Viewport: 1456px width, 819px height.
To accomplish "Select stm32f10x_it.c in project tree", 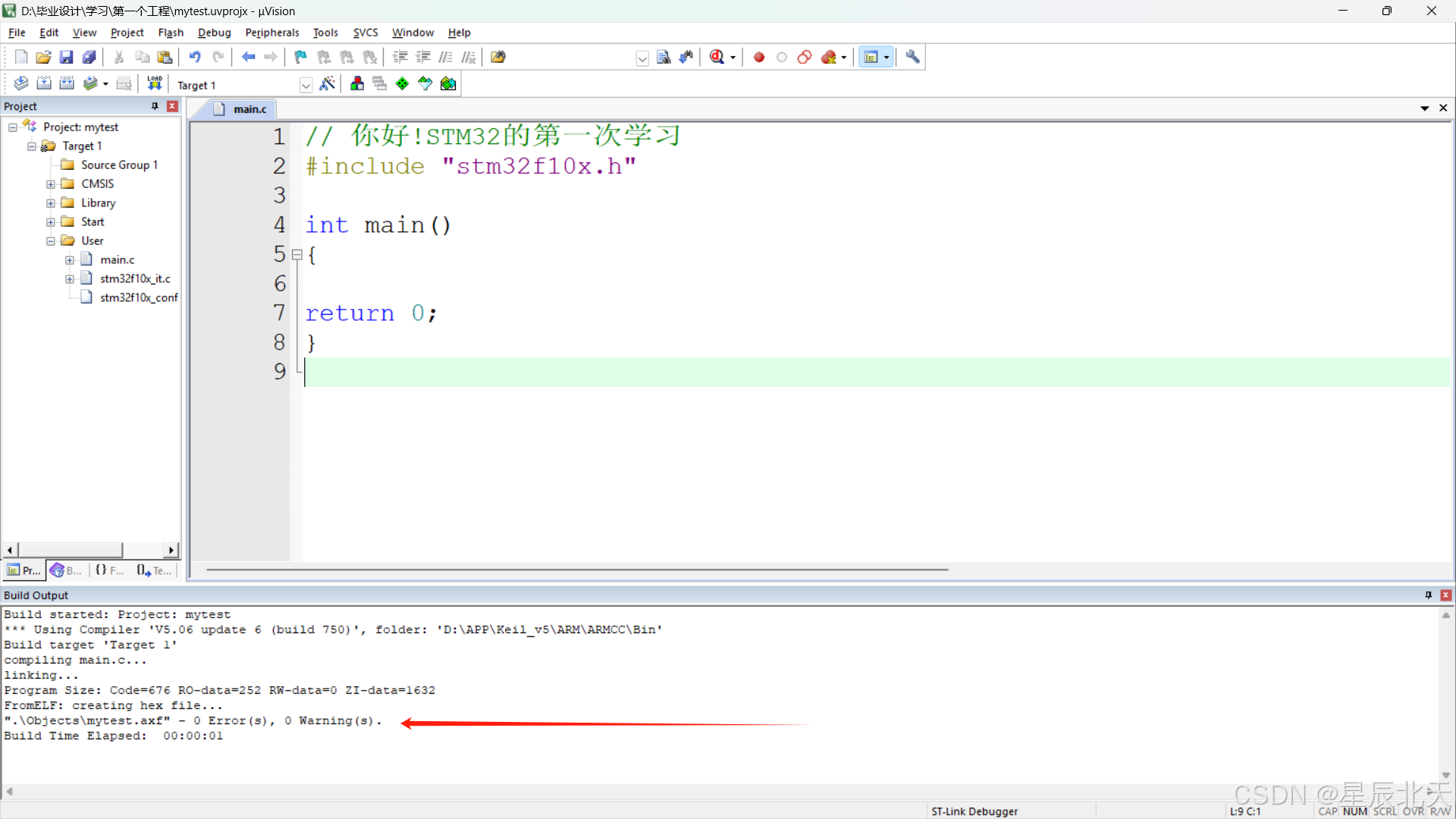I will 135,279.
